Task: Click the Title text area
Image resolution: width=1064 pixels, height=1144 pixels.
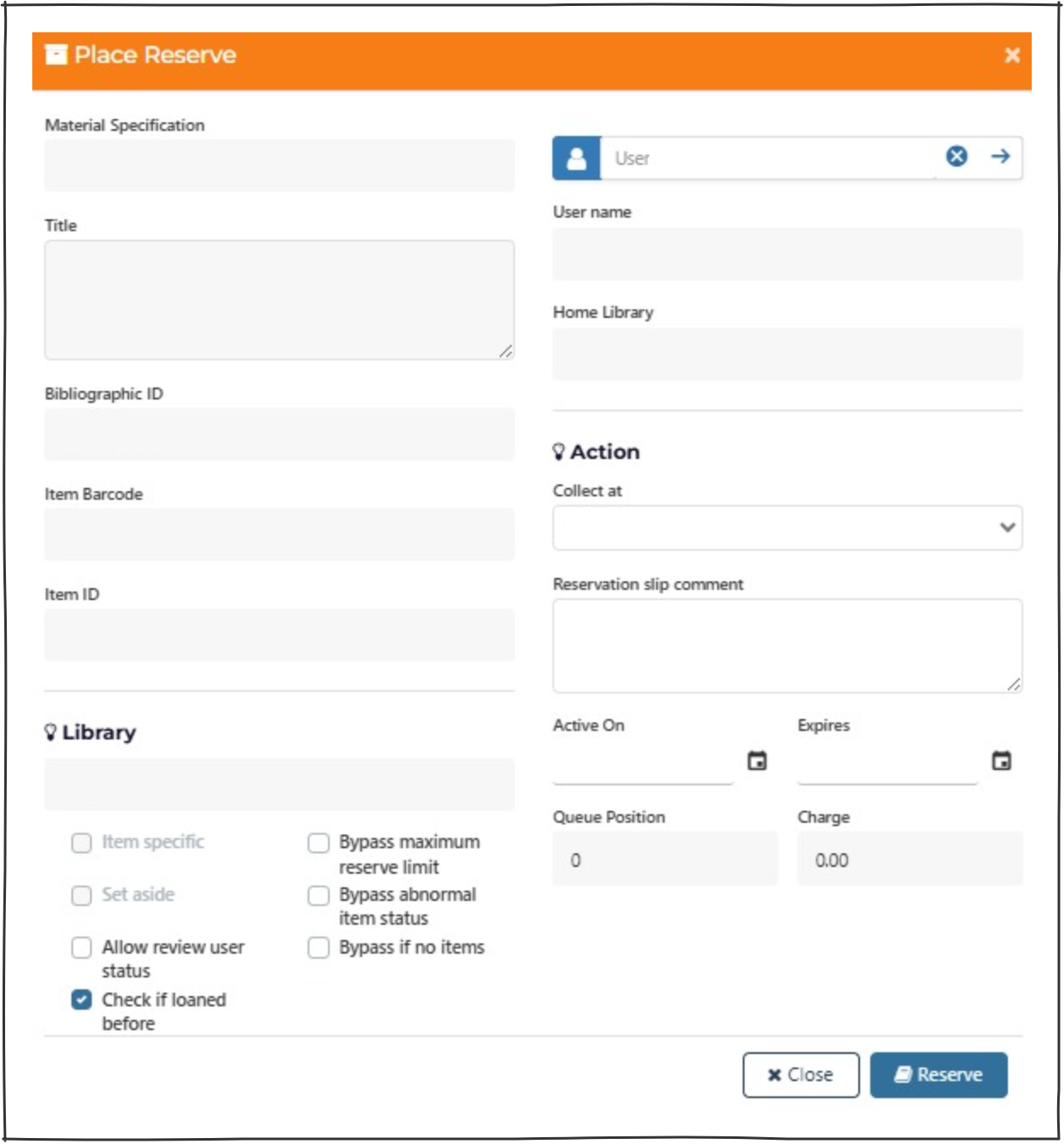Action: (x=279, y=299)
